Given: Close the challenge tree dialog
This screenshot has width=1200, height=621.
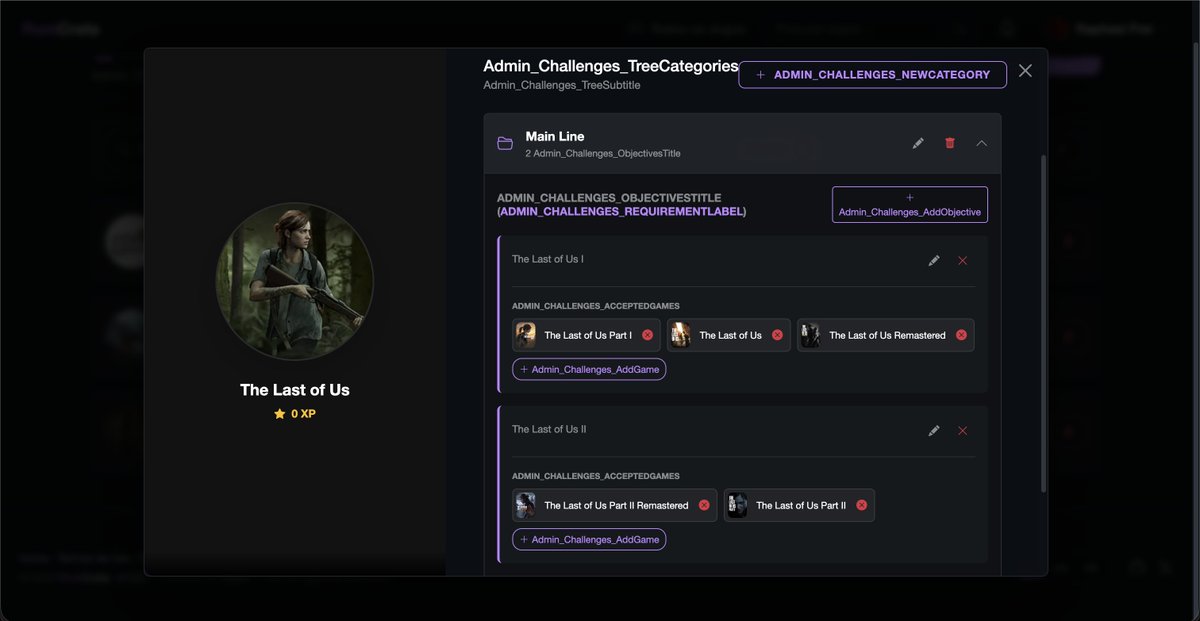Looking at the screenshot, I should (x=1025, y=71).
